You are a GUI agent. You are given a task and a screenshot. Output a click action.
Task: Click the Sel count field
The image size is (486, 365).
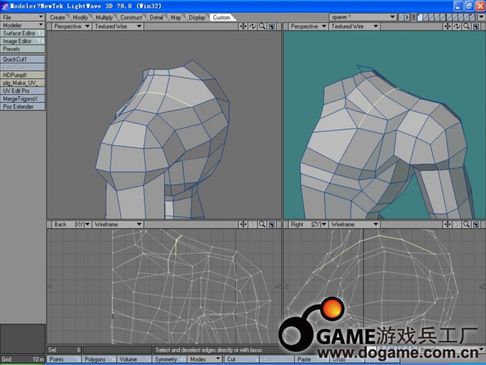tap(64, 350)
